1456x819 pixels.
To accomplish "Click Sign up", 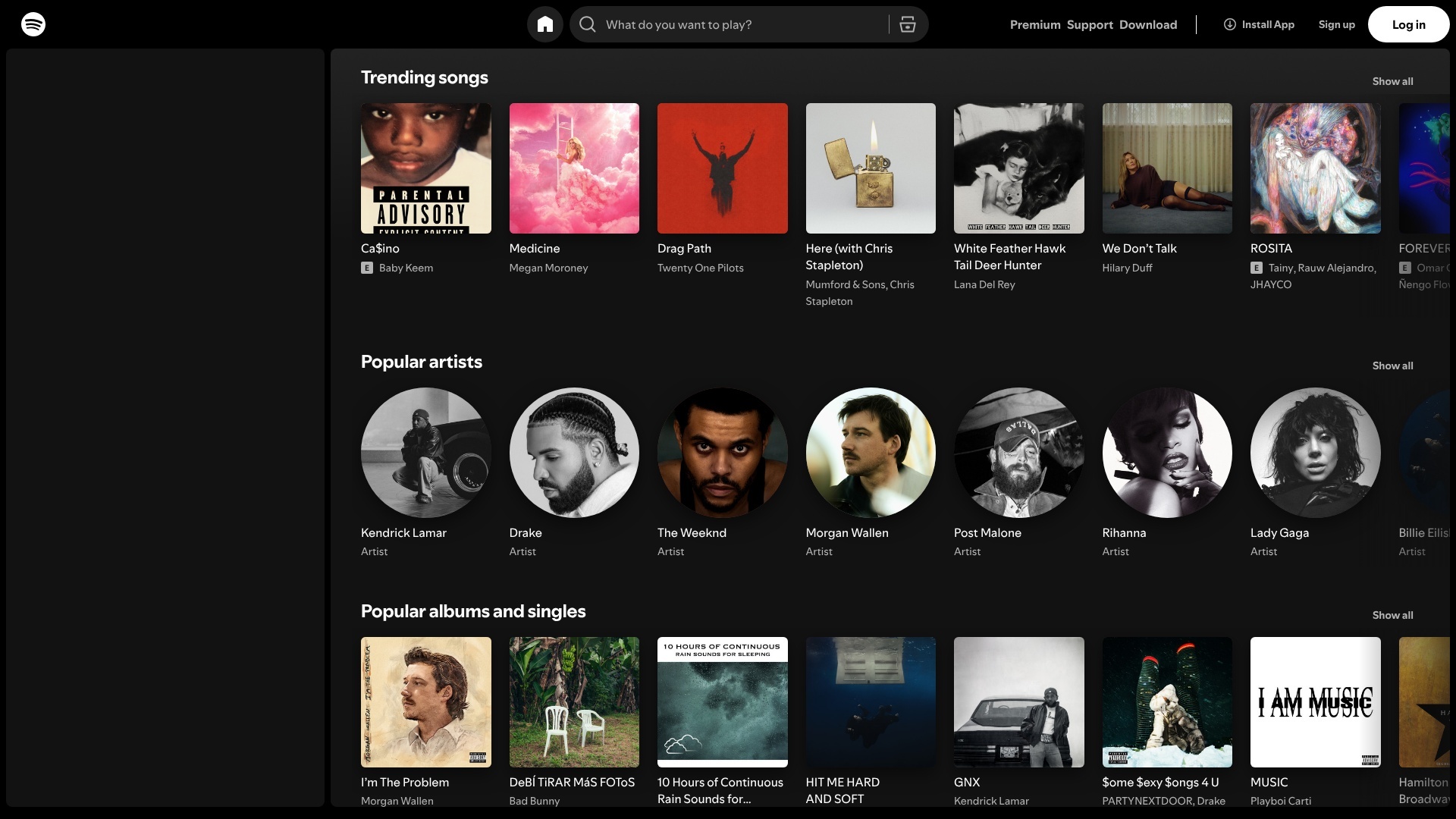I will tap(1336, 24).
